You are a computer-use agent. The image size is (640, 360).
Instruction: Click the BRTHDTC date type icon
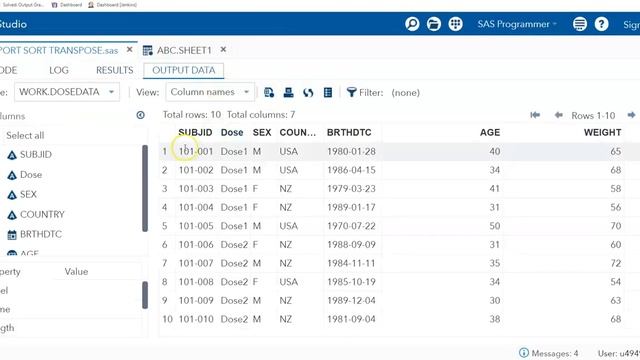pyautogui.click(x=12, y=235)
